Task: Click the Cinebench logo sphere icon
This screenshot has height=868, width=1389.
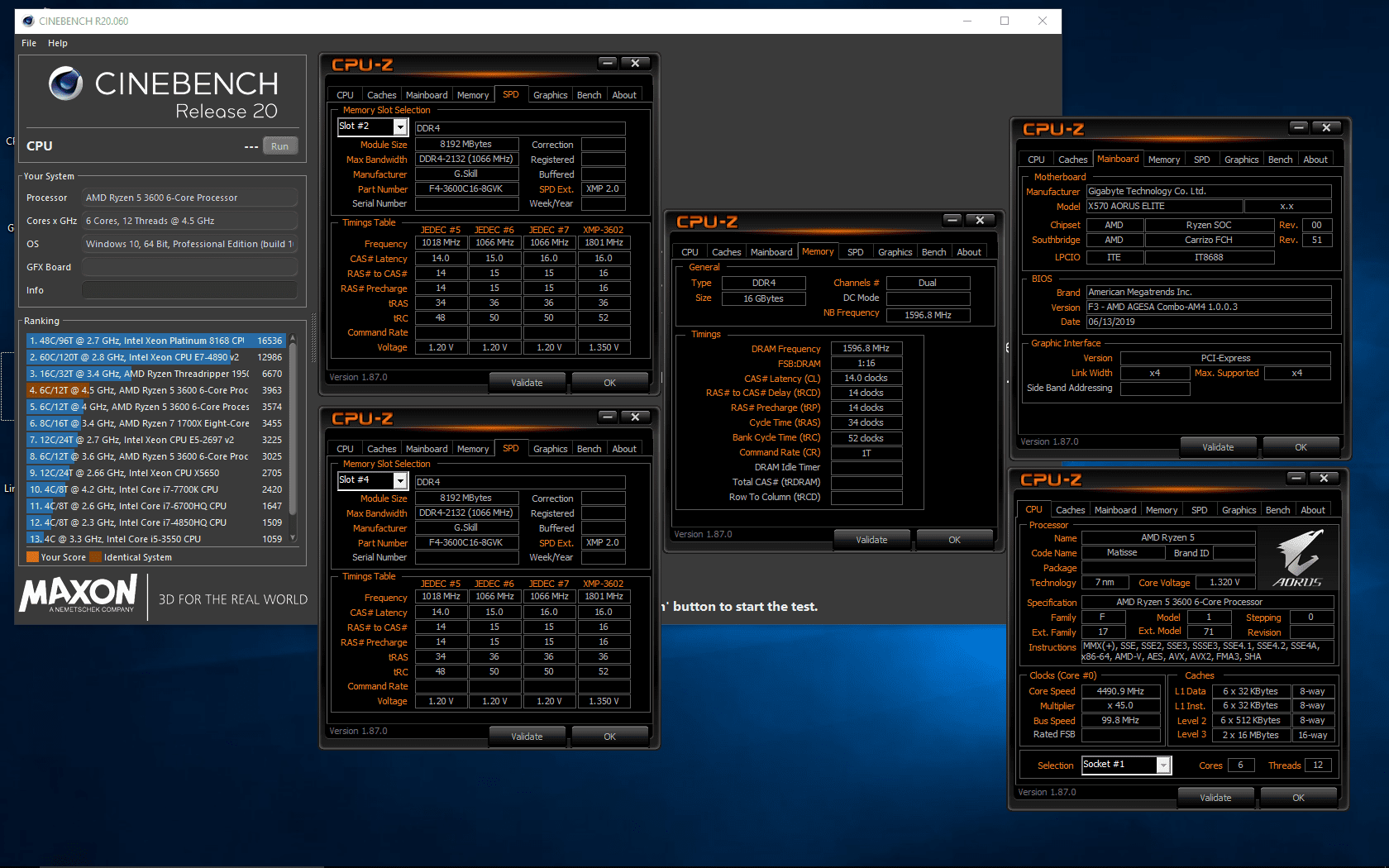Action: pos(65,83)
